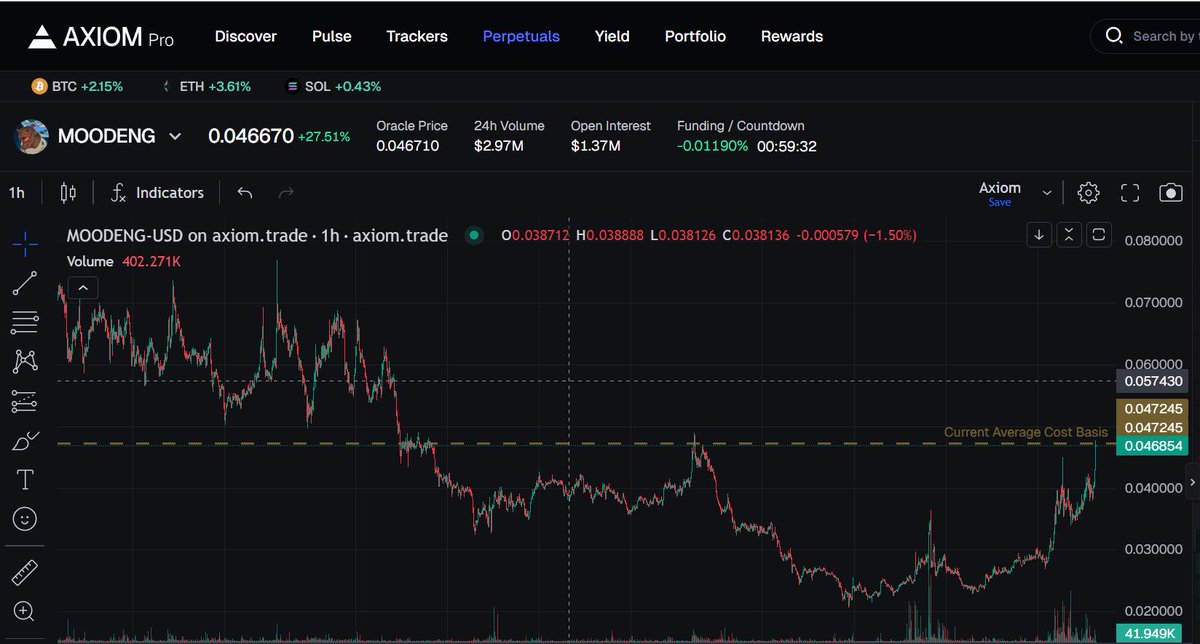The height and width of the screenshot is (644, 1200).
Task: Click the Axiom Pro logo
Action: click(x=100, y=37)
